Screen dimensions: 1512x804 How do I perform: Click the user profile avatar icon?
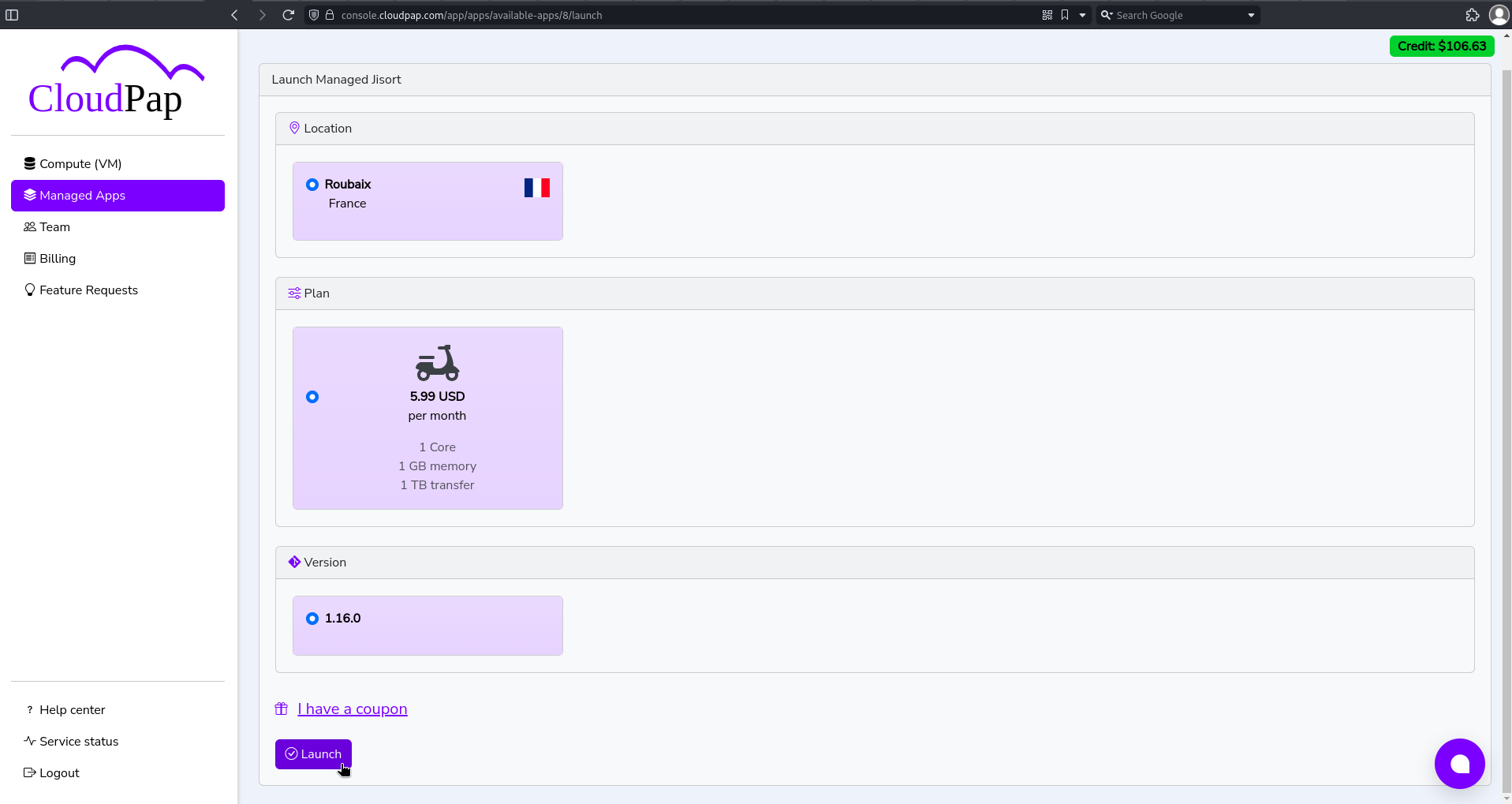[1499, 15]
